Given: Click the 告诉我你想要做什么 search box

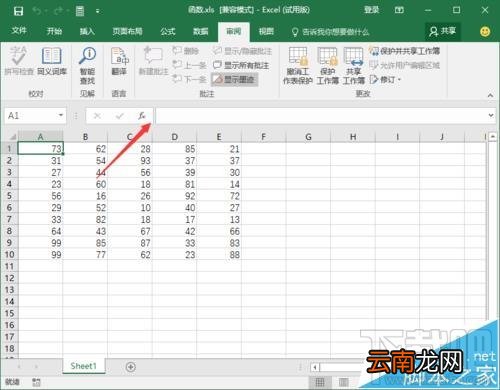Looking at the screenshot, I should pyautogui.click(x=330, y=32).
